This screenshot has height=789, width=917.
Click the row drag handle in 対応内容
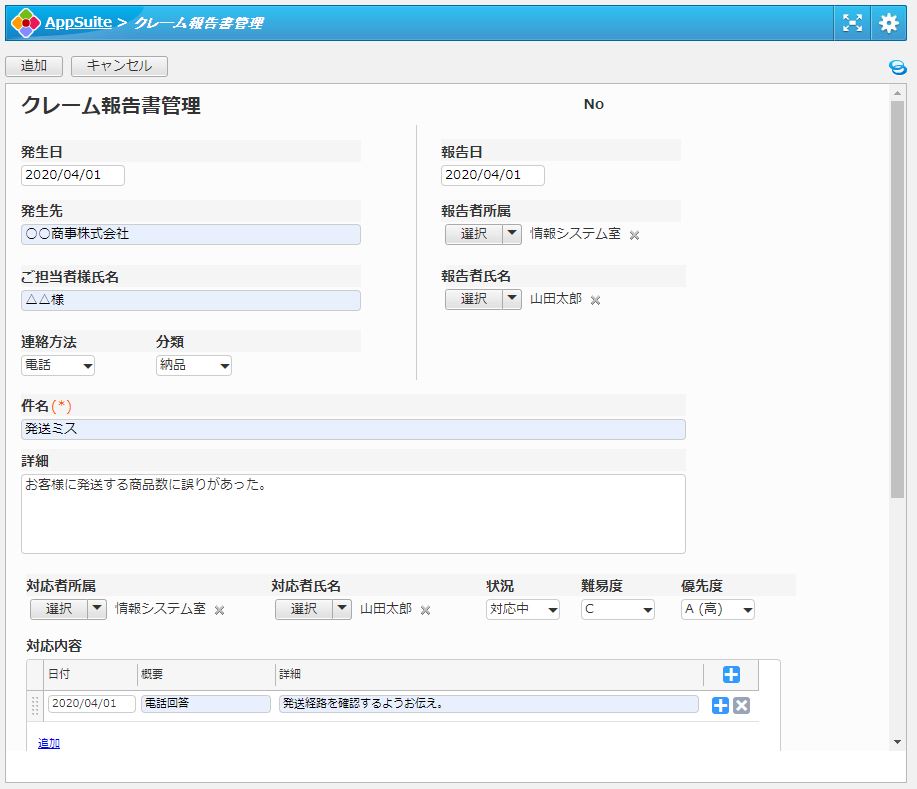pos(35,705)
